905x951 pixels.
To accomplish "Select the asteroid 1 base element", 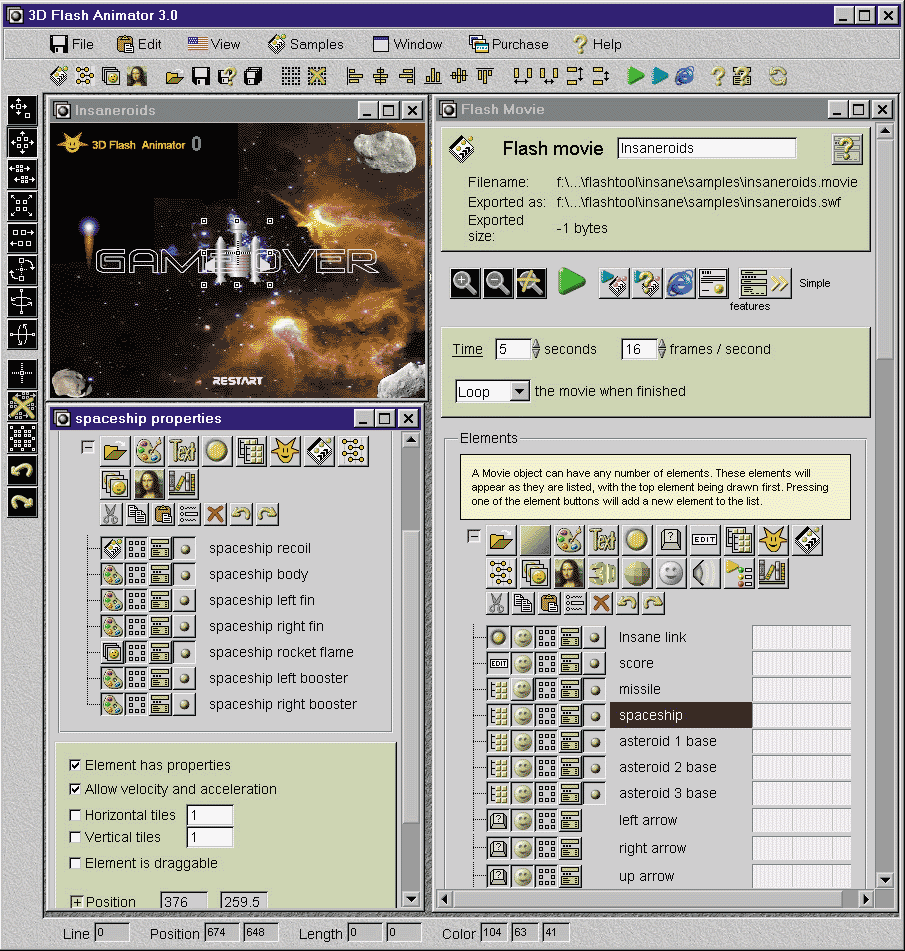I will (x=668, y=741).
